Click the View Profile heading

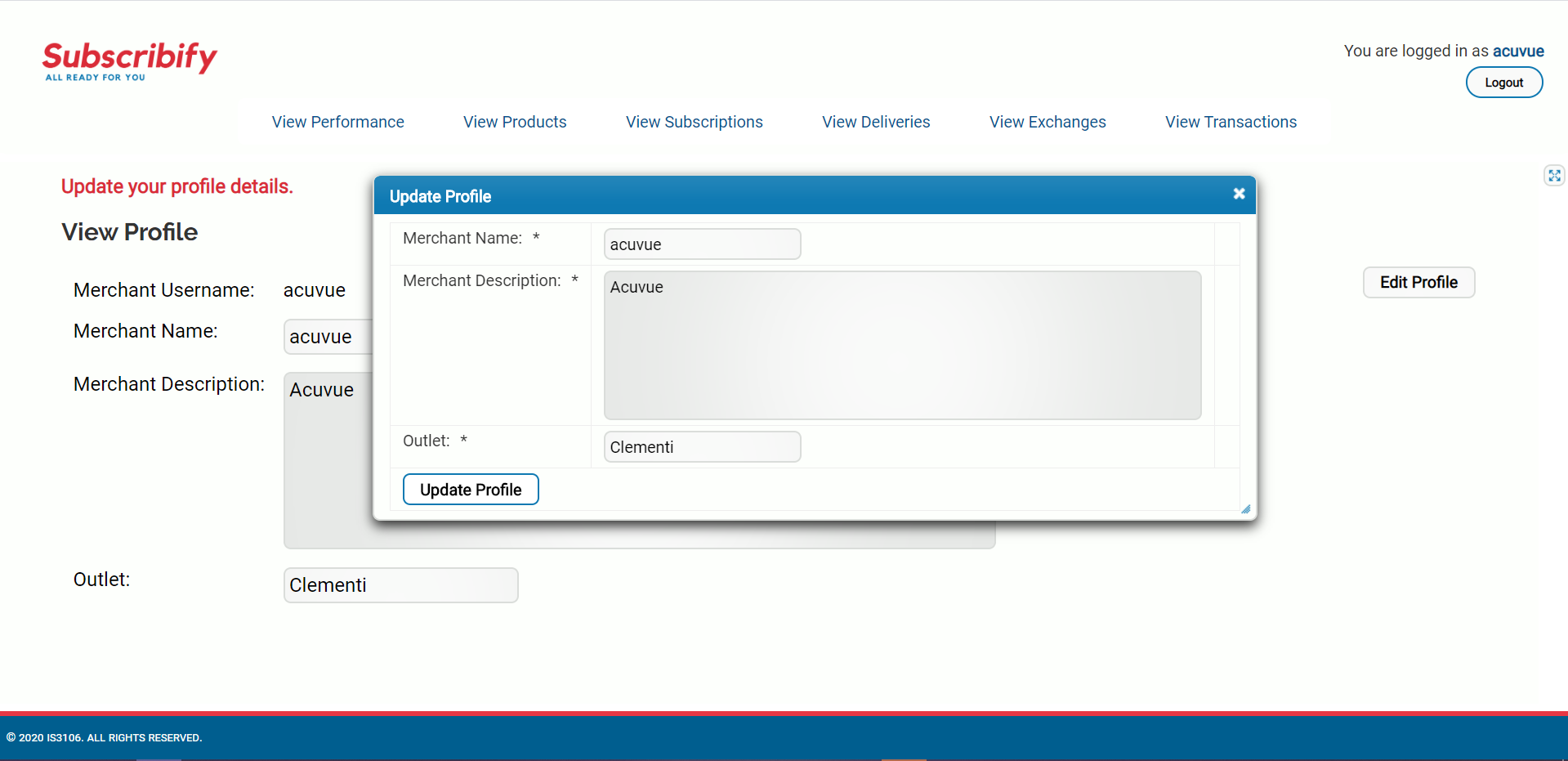point(130,232)
